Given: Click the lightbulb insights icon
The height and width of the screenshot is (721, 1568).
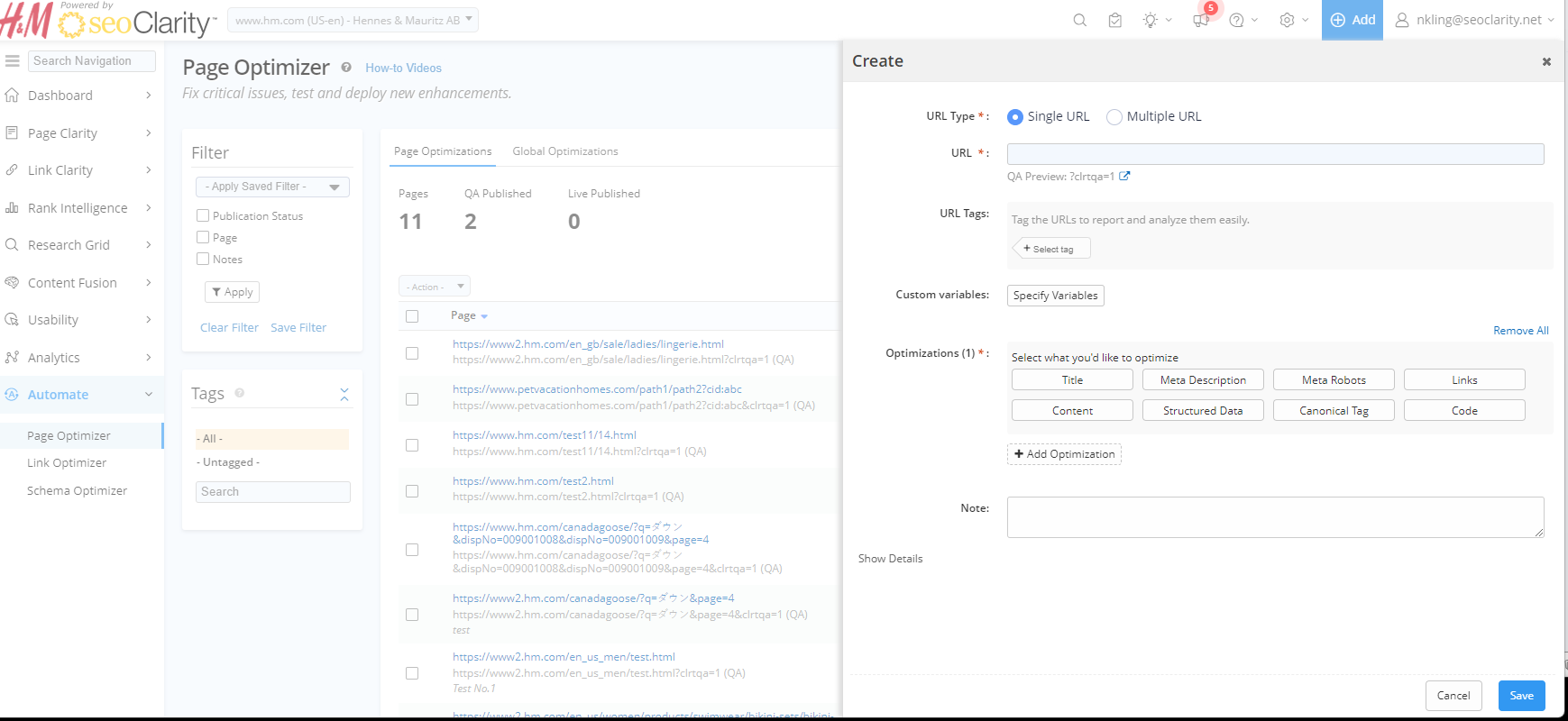Looking at the screenshot, I should (1151, 20).
